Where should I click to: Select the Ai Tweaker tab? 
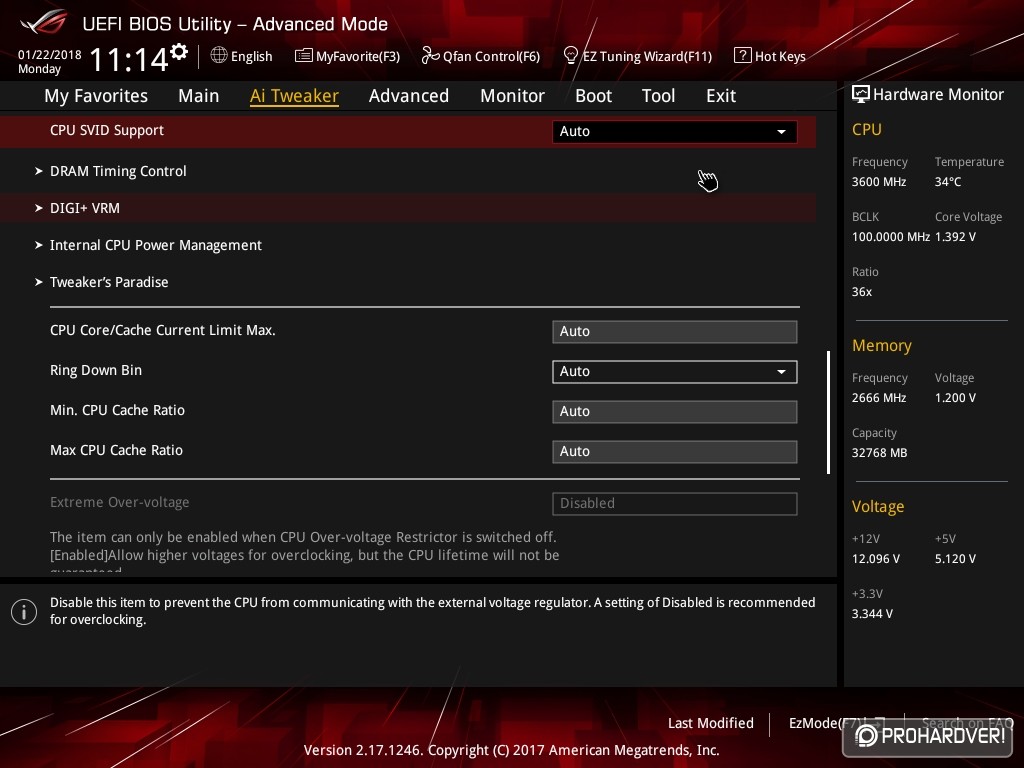click(x=295, y=96)
